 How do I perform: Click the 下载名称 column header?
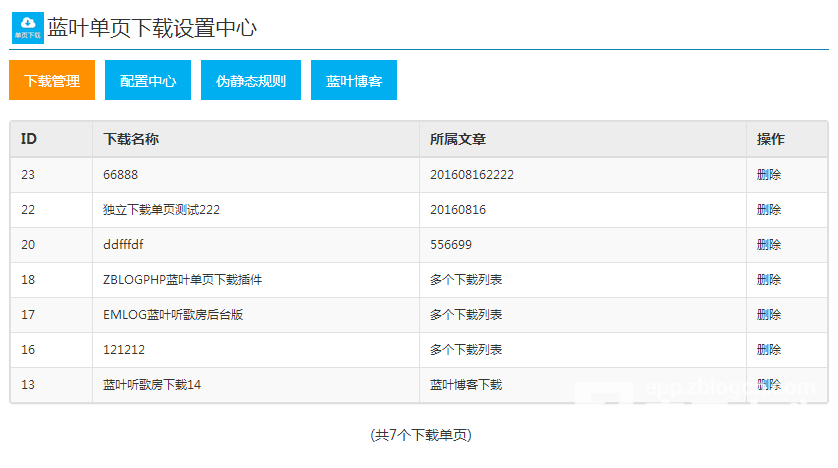click(131, 139)
